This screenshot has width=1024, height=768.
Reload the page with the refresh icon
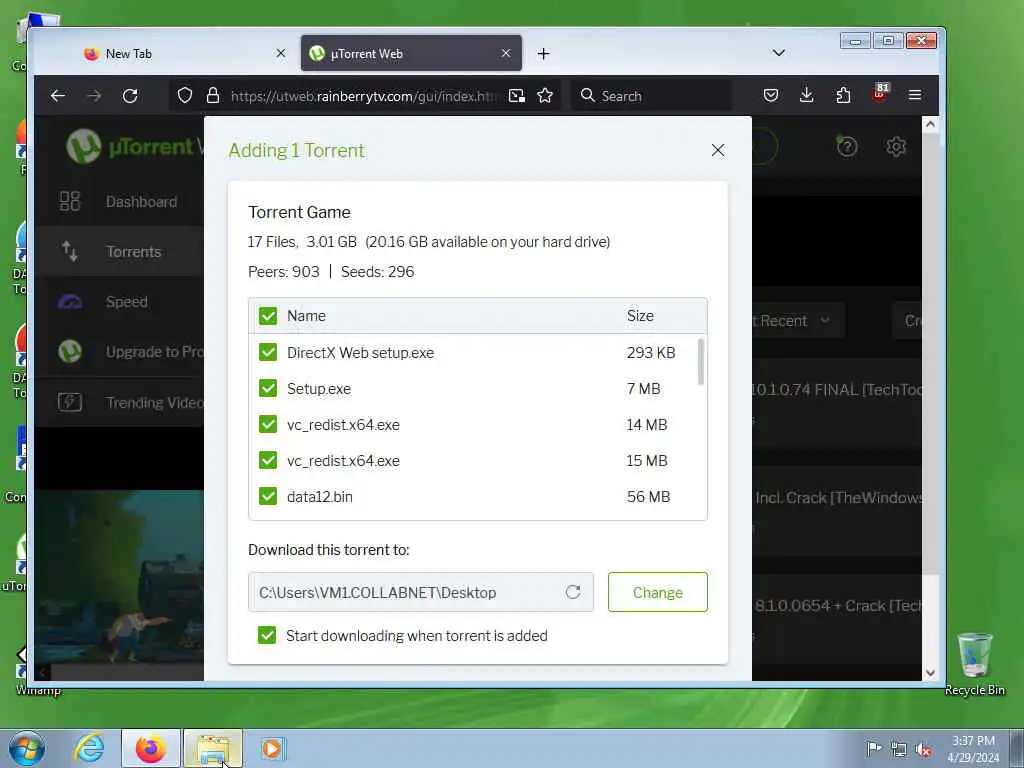click(x=130, y=96)
